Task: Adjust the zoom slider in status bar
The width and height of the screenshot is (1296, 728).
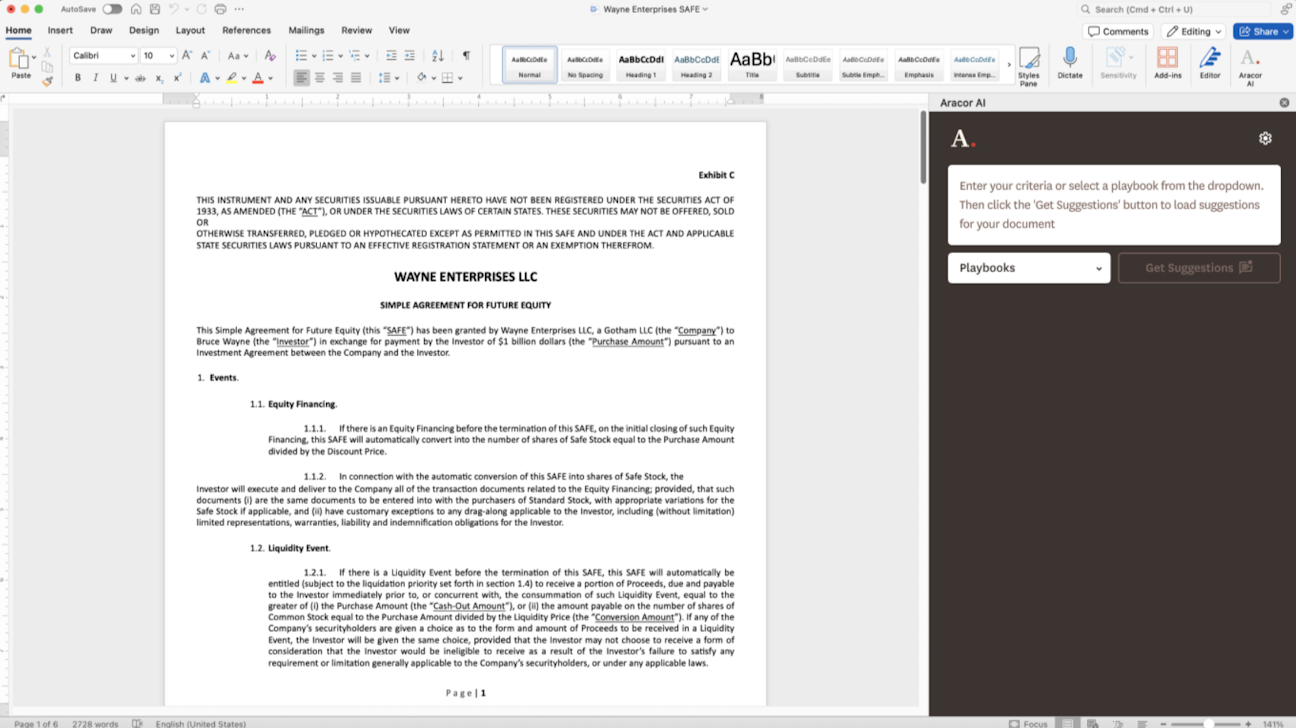Action: [x=1208, y=723]
